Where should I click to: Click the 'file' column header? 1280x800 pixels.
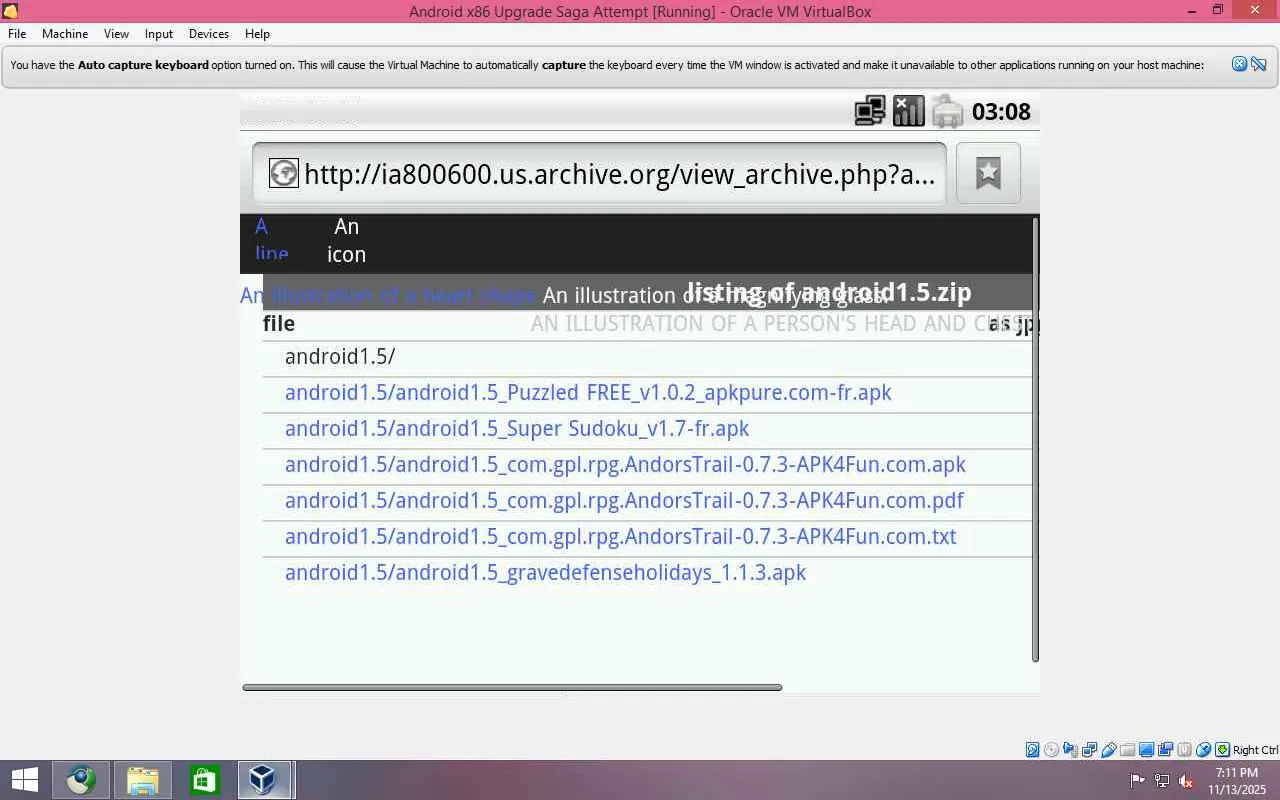(x=279, y=323)
